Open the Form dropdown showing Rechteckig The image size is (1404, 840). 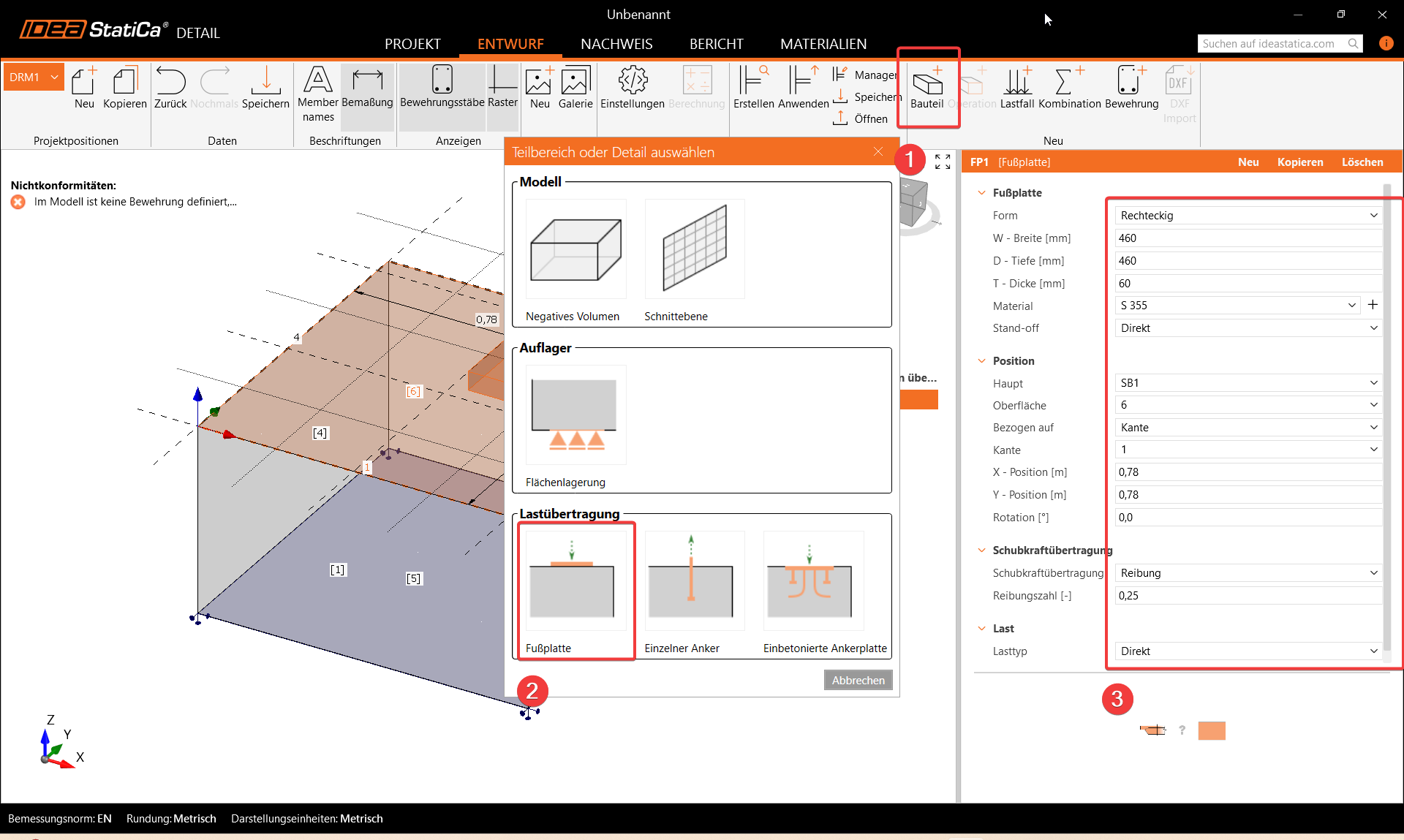tap(1248, 215)
